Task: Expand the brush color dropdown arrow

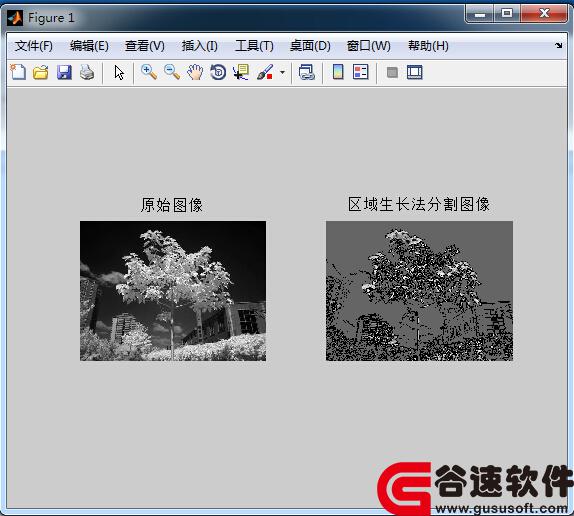Action: pyautogui.click(x=282, y=72)
